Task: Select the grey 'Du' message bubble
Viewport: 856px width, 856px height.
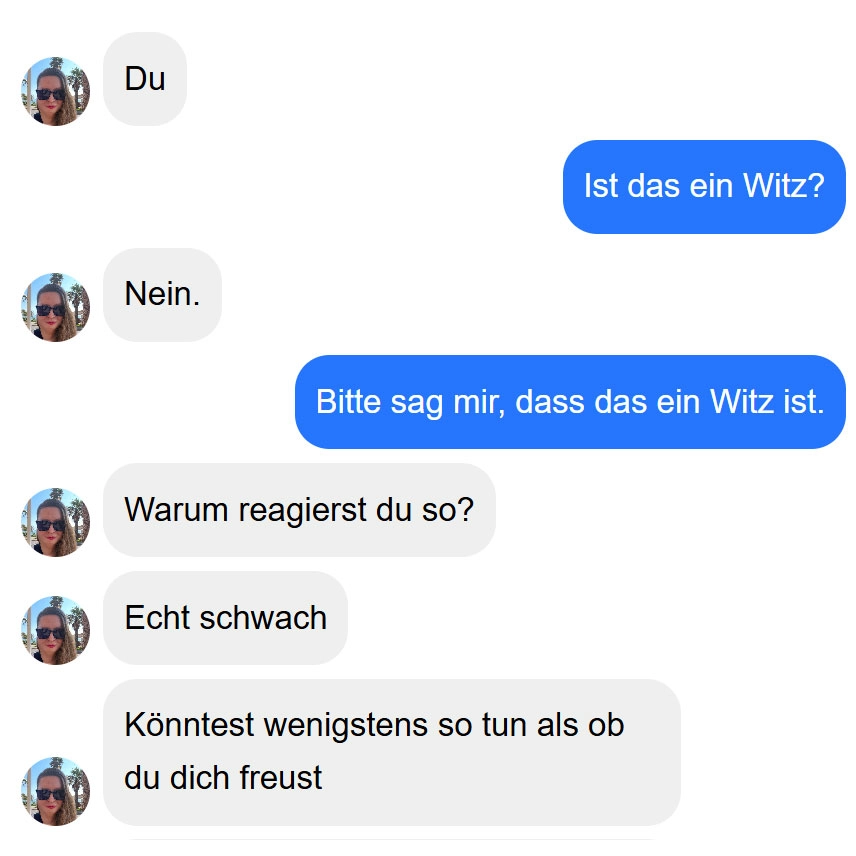Action: [x=145, y=79]
